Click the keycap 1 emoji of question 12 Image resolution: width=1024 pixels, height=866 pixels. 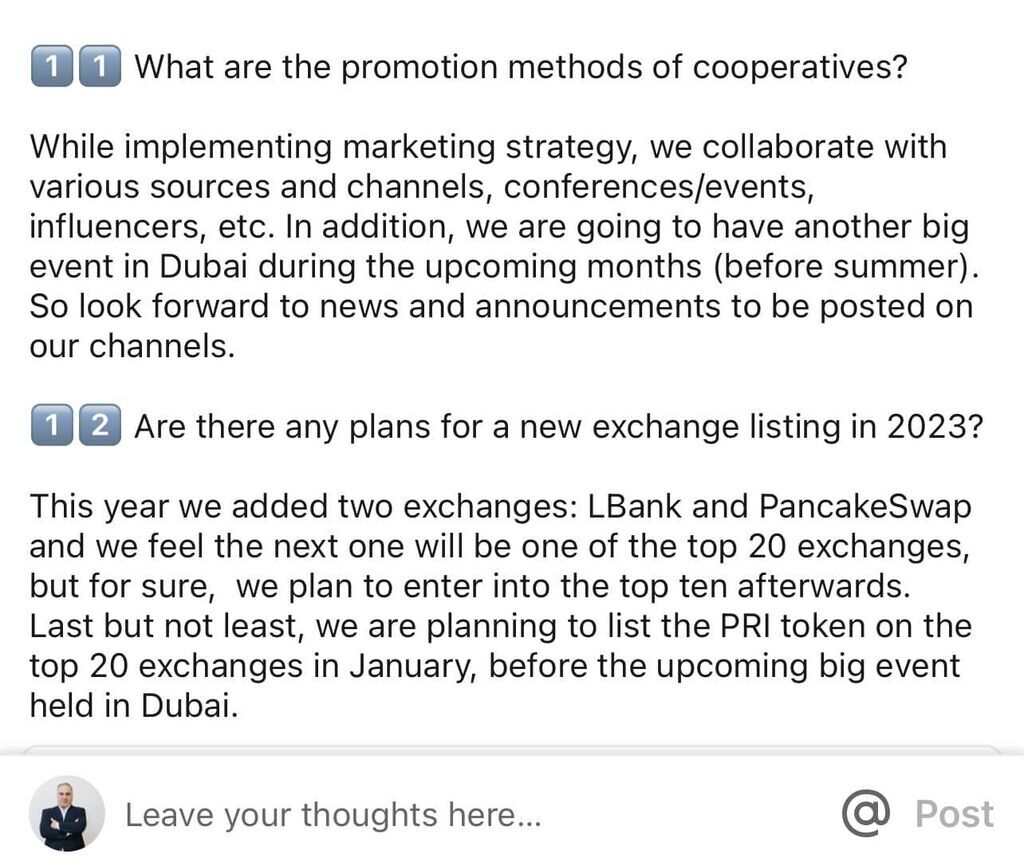(52, 425)
